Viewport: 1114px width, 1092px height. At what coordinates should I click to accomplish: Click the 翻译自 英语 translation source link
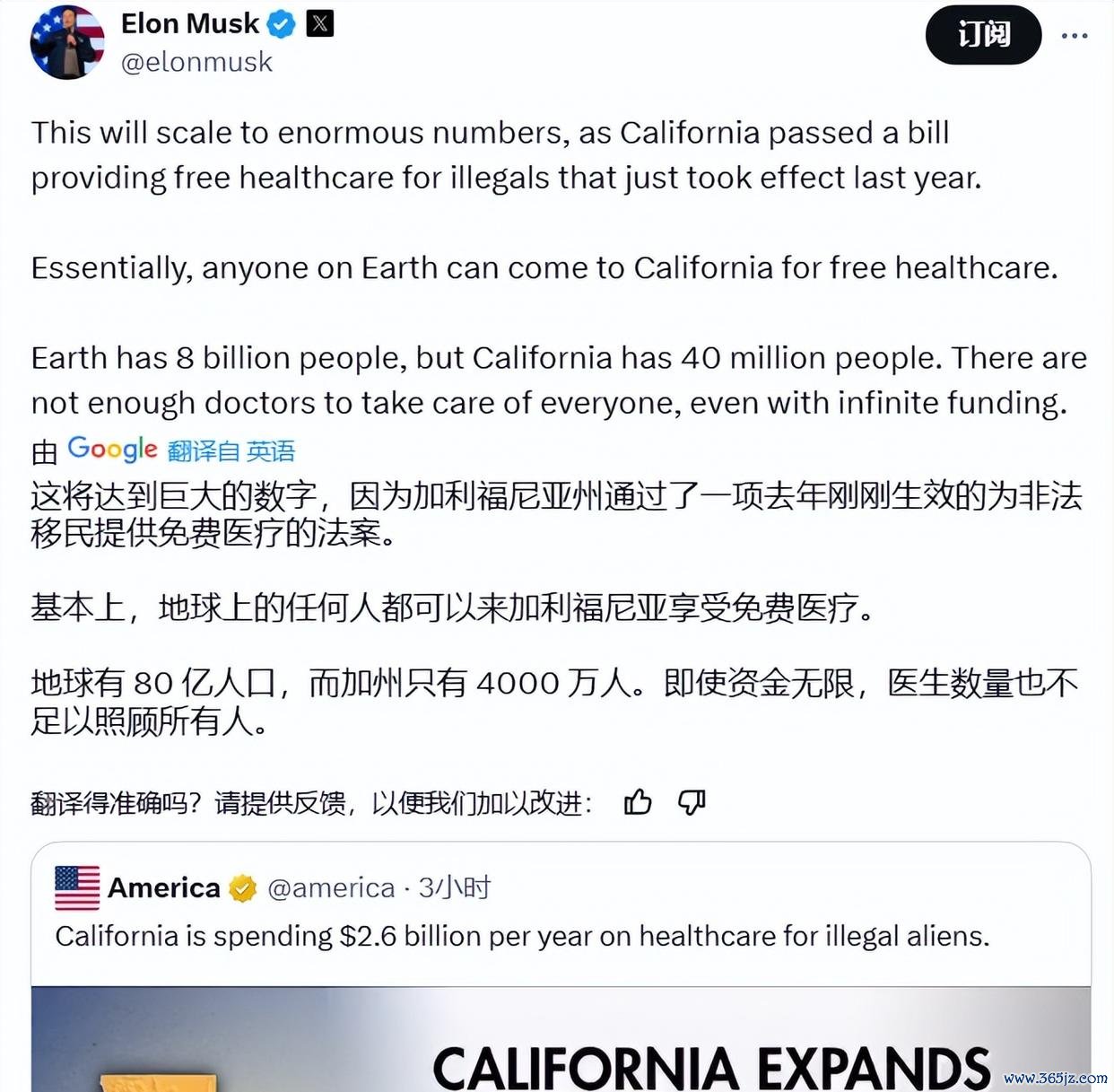click(231, 450)
